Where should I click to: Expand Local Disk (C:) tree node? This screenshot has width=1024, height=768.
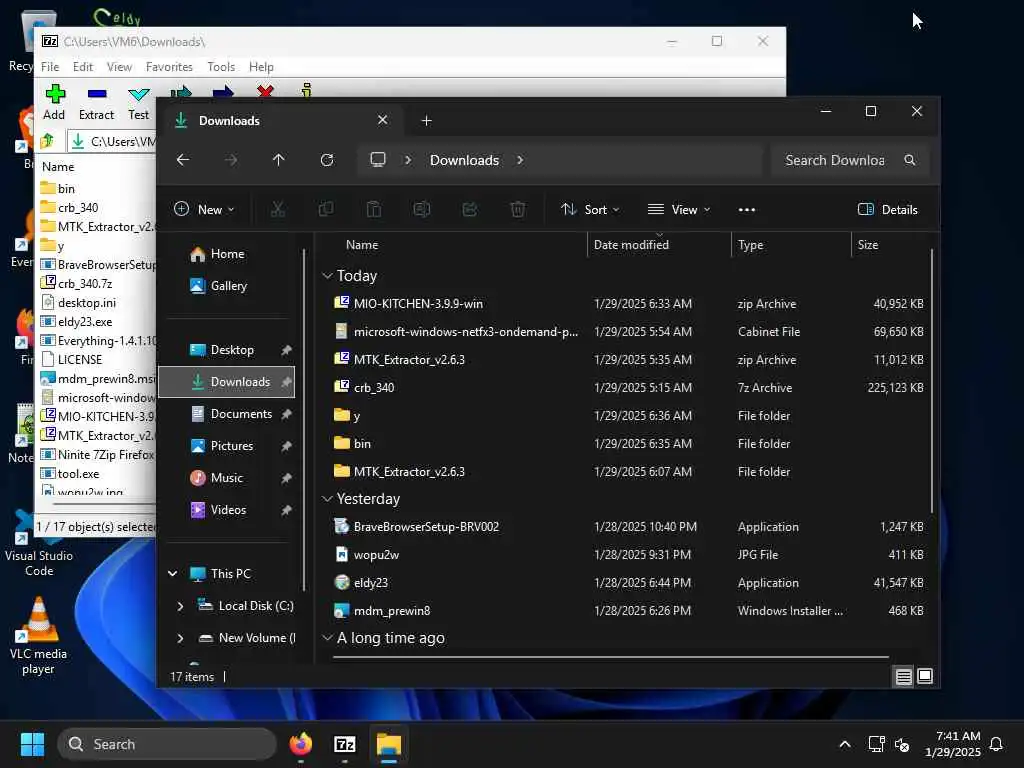pos(180,606)
